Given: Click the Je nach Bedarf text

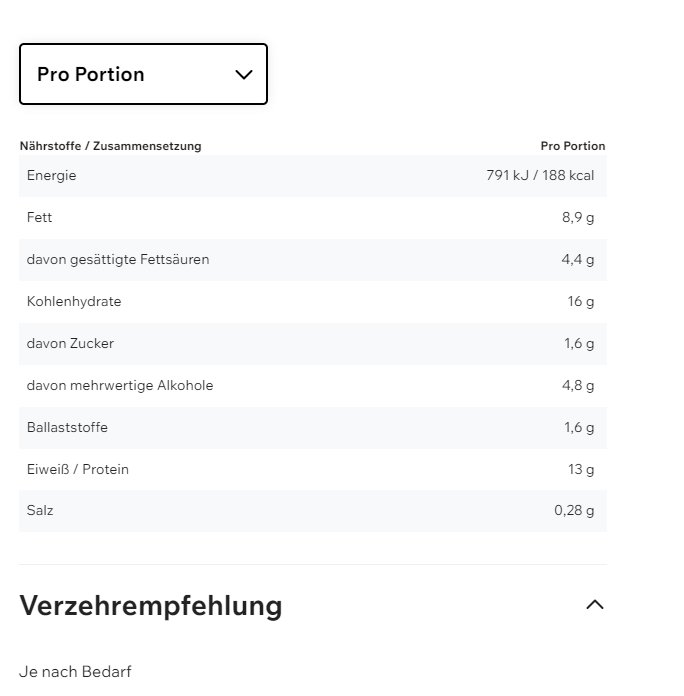Looking at the screenshot, I should (x=75, y=672).
